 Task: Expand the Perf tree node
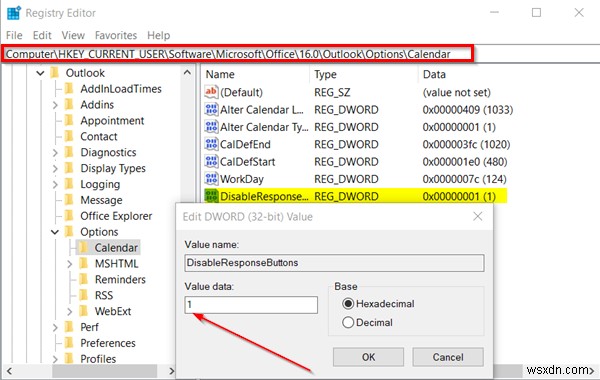tap(55, 327)
